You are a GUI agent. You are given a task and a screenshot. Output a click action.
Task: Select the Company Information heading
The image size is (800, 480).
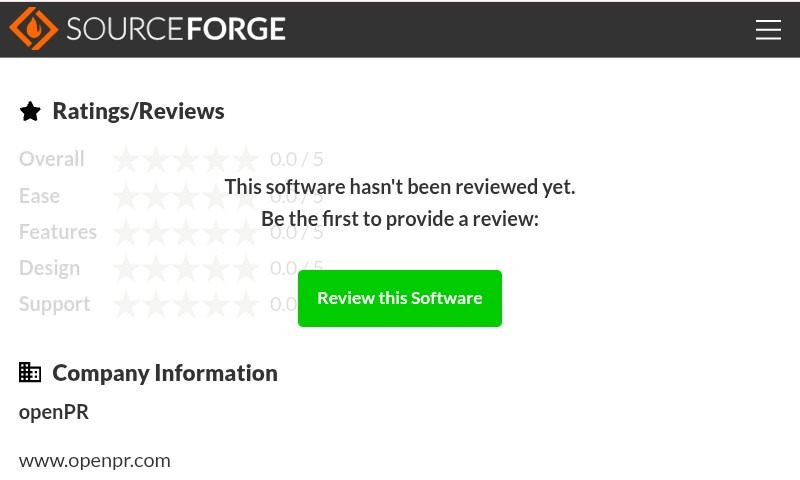165,373
